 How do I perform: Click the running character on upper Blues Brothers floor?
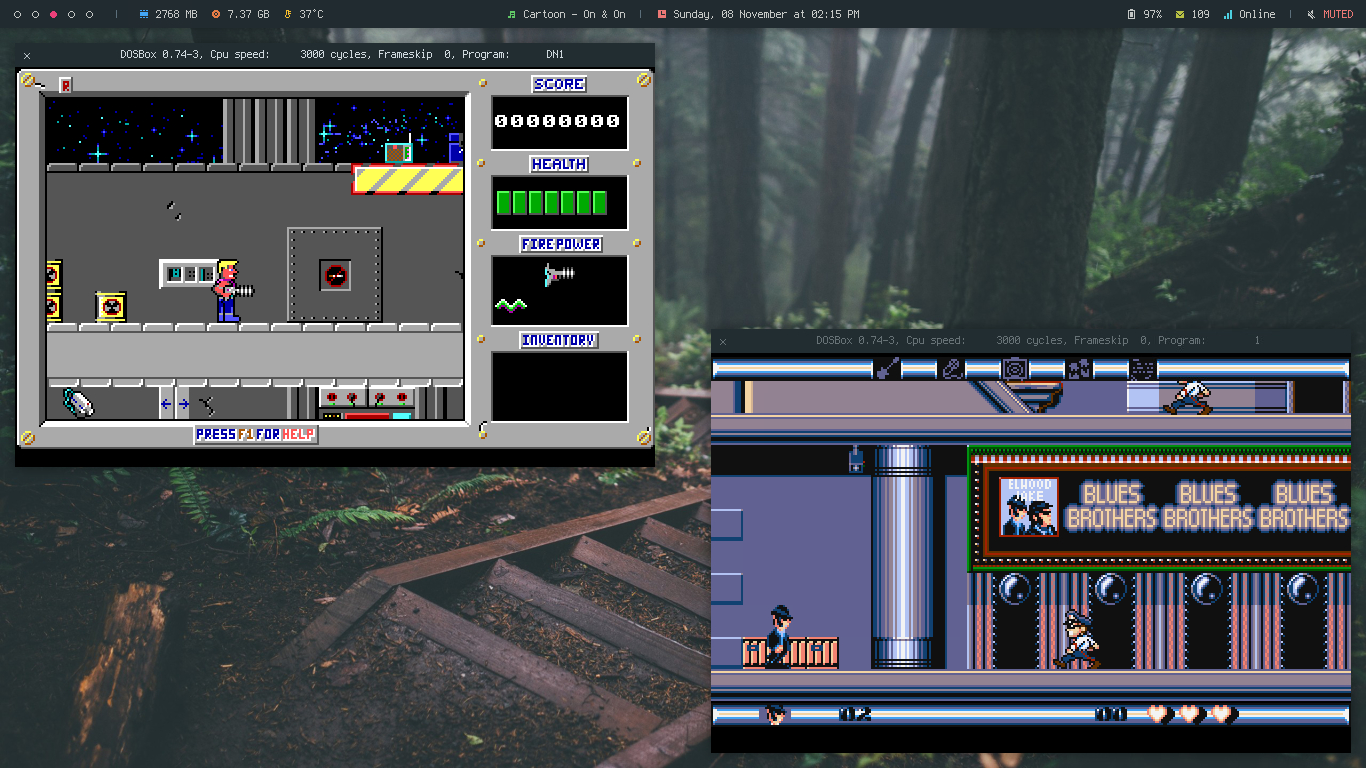[x=1188, y=397]
